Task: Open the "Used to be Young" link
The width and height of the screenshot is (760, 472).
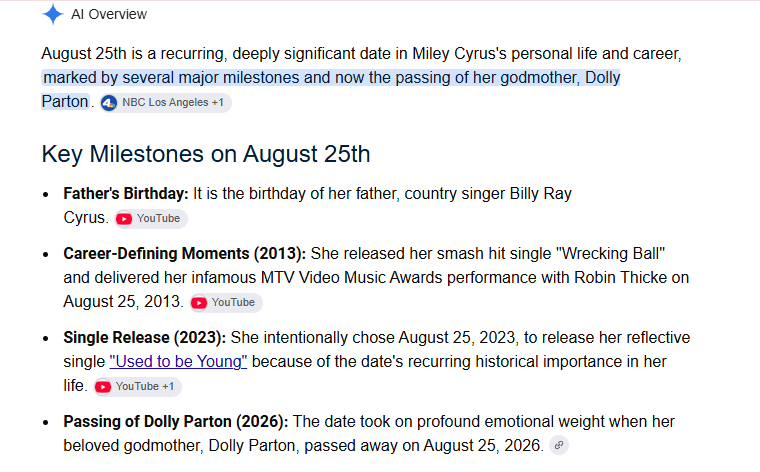Action: [x=178, y=362]
